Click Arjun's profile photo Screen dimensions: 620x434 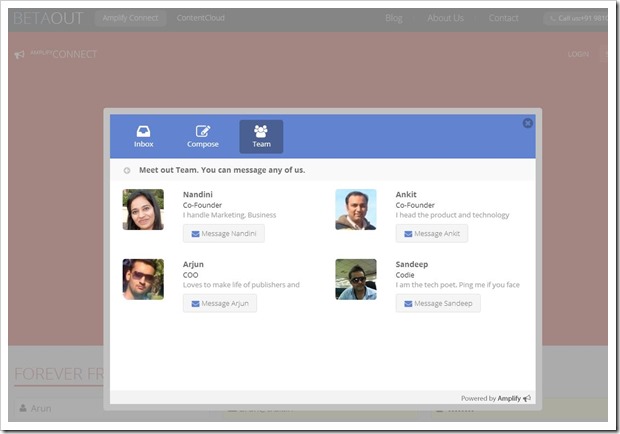coord(143,280)
